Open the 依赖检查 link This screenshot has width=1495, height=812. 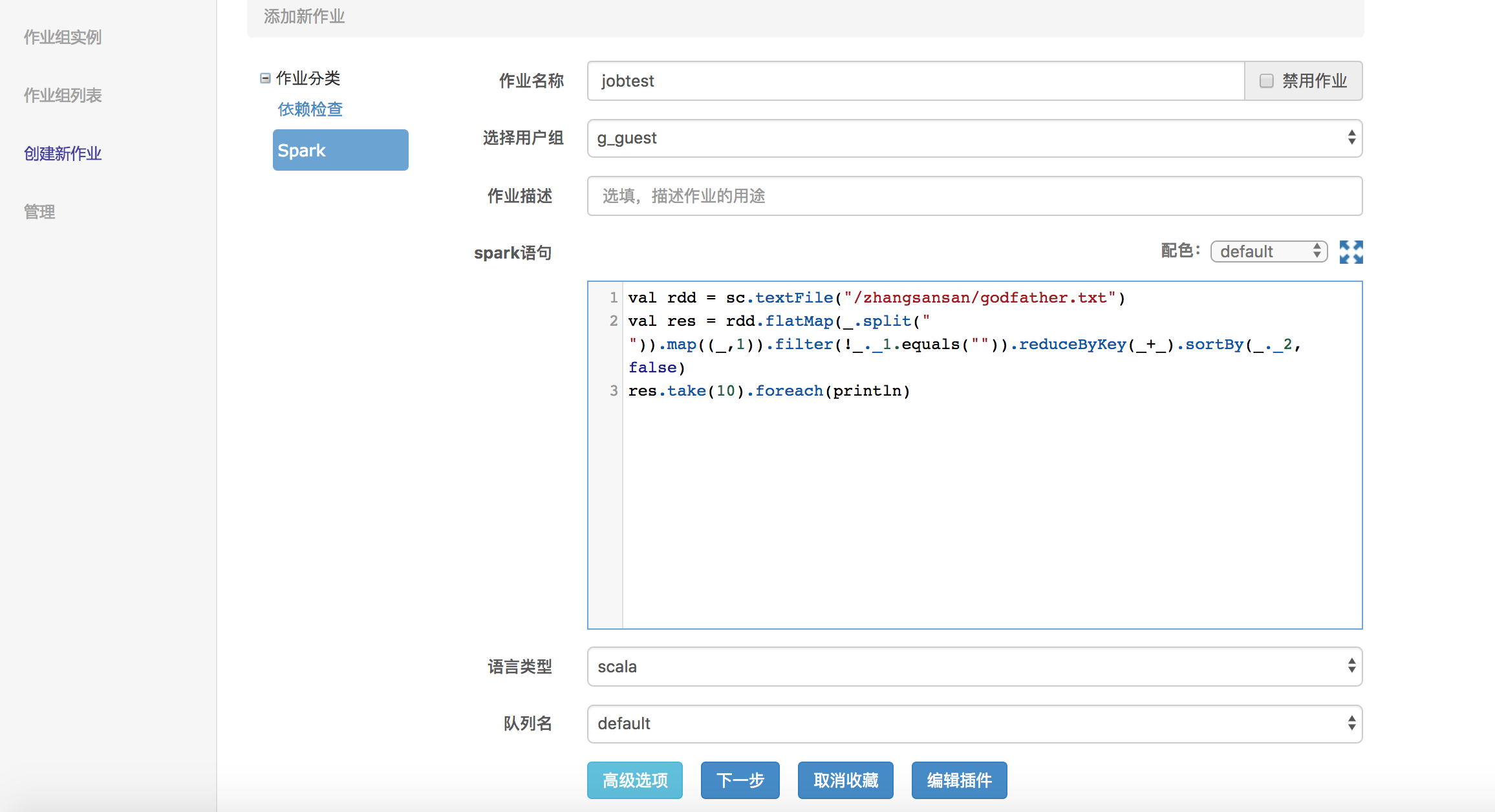point(310,109)
